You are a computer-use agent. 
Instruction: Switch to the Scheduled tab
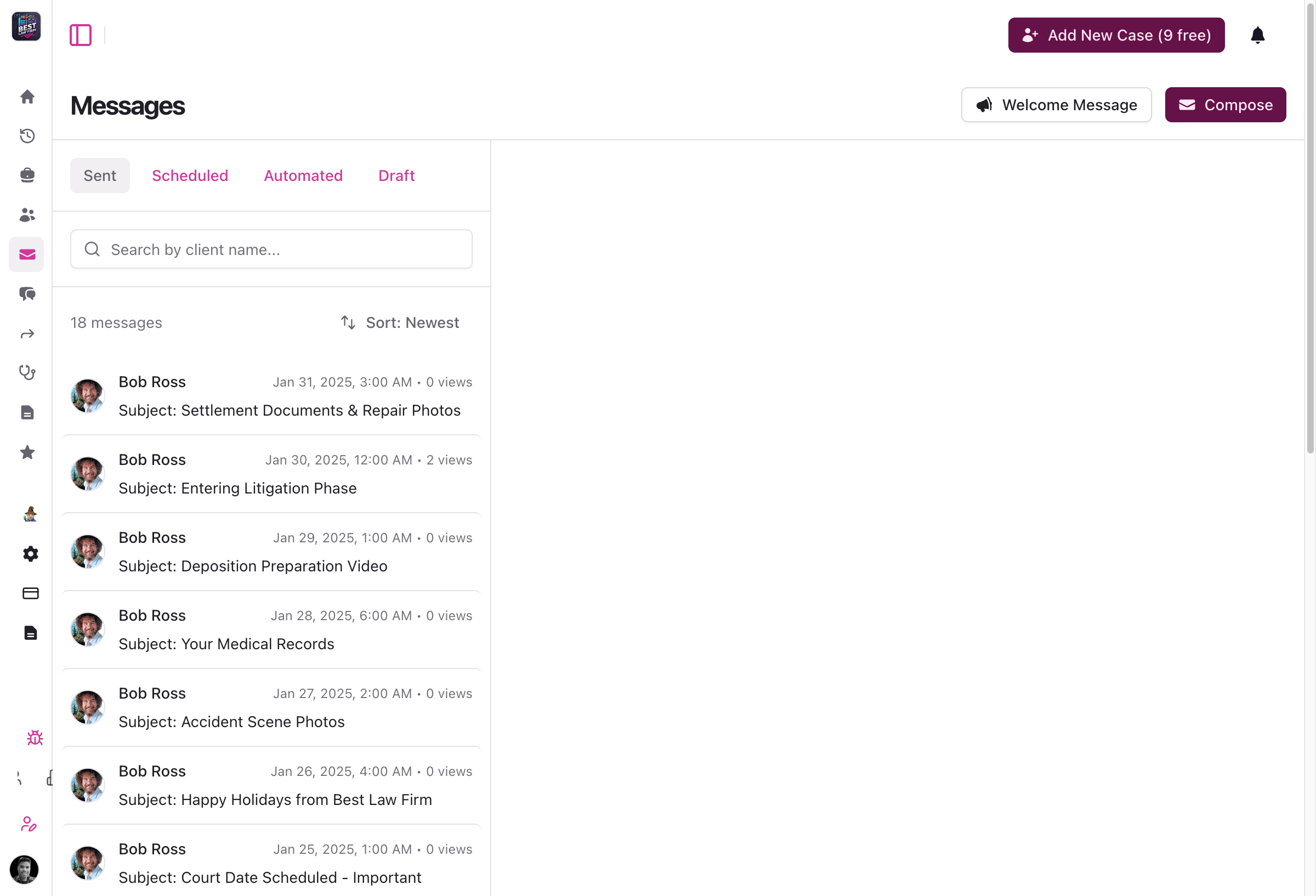click(190, 175)
